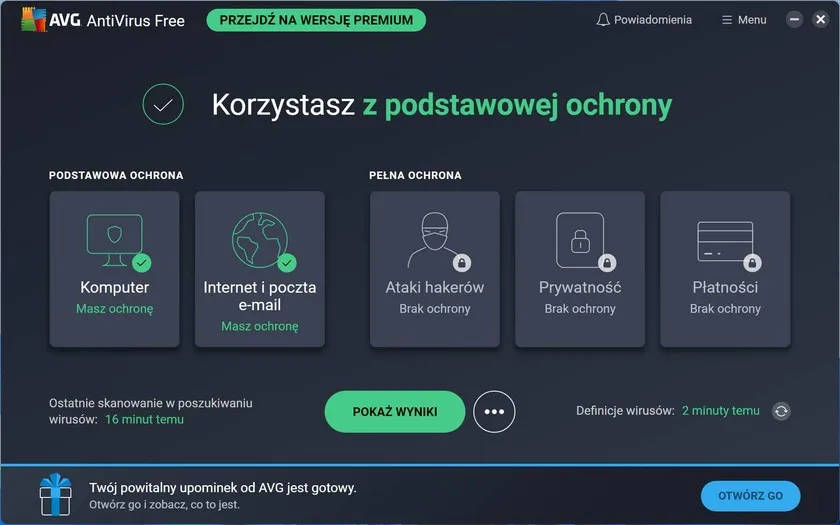Click the Komputer monitor shield icon

coord(115,239)
